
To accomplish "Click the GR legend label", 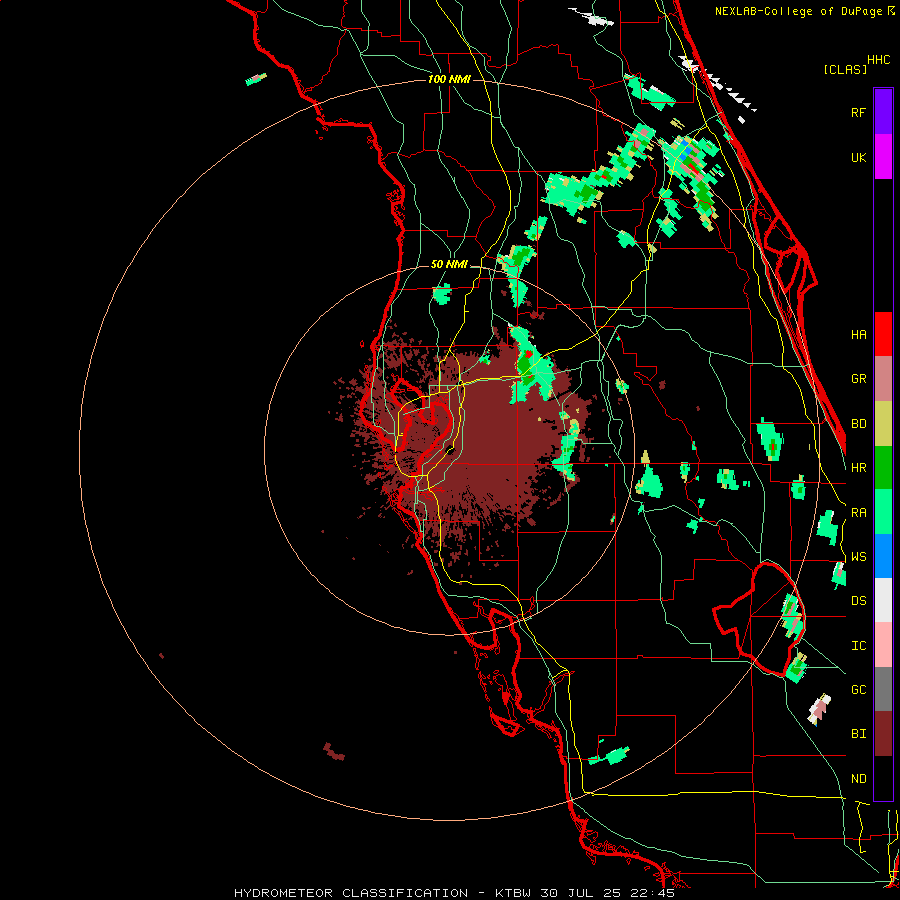I will [858, 379].
